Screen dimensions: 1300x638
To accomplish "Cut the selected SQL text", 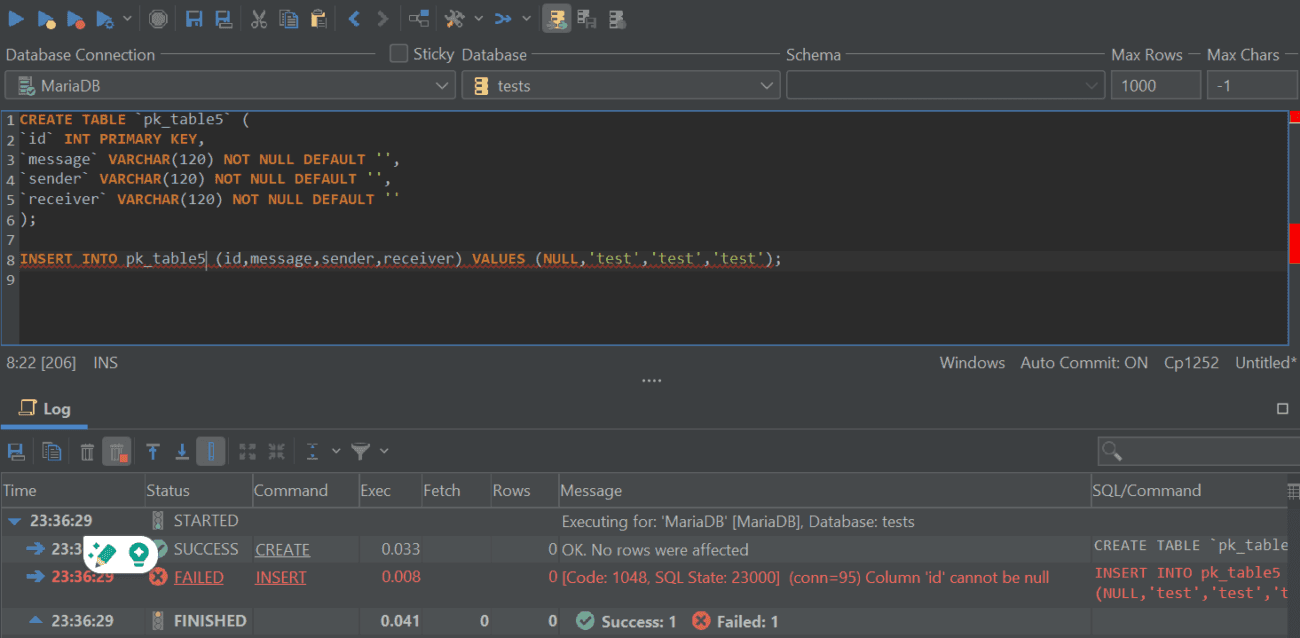I will (x=259, y=18).
